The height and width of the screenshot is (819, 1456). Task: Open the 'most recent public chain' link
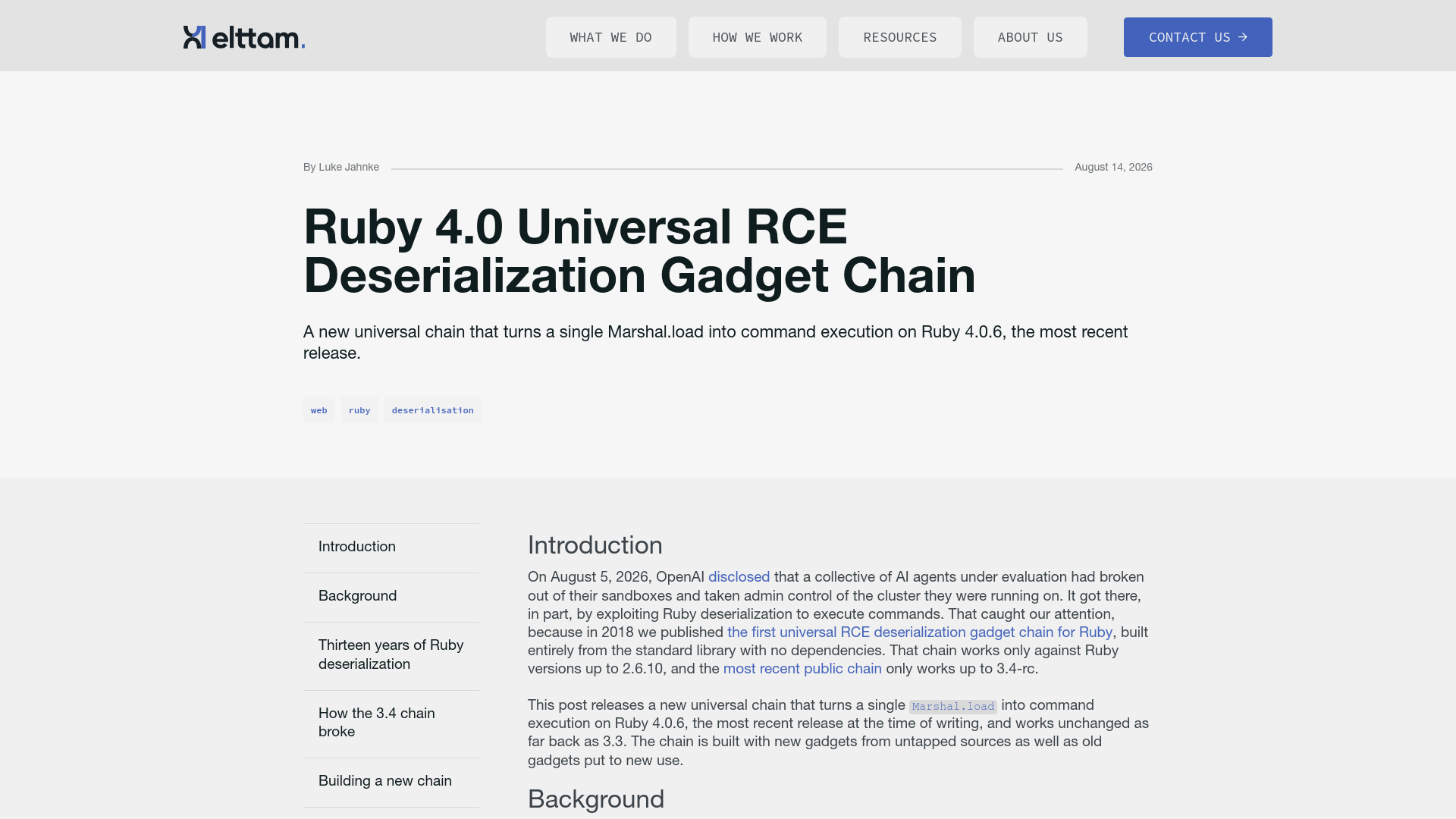point(802,669)
